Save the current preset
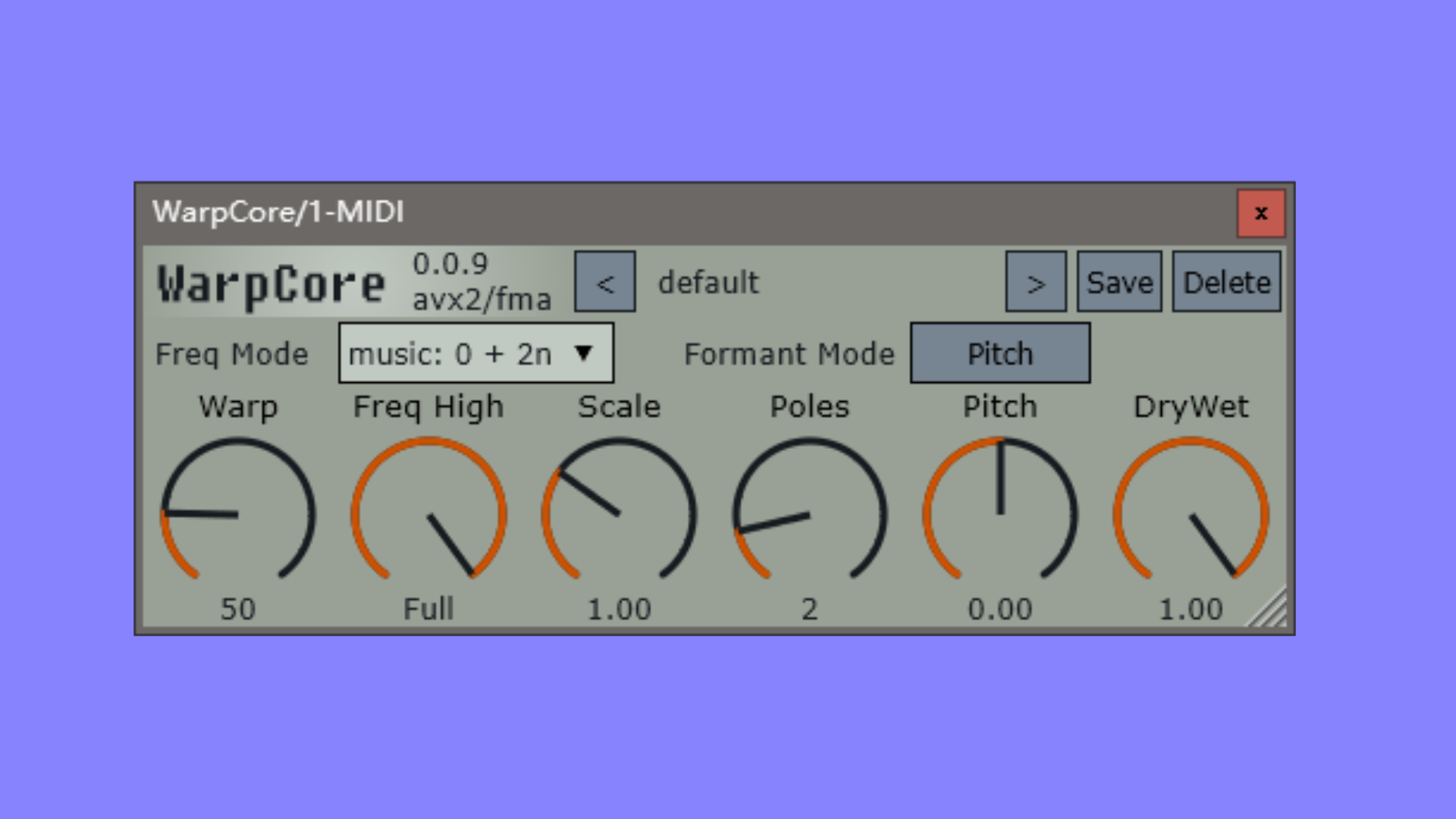Image resolution: width=1456 pixels, height=819 pixels. [1119, 282]
